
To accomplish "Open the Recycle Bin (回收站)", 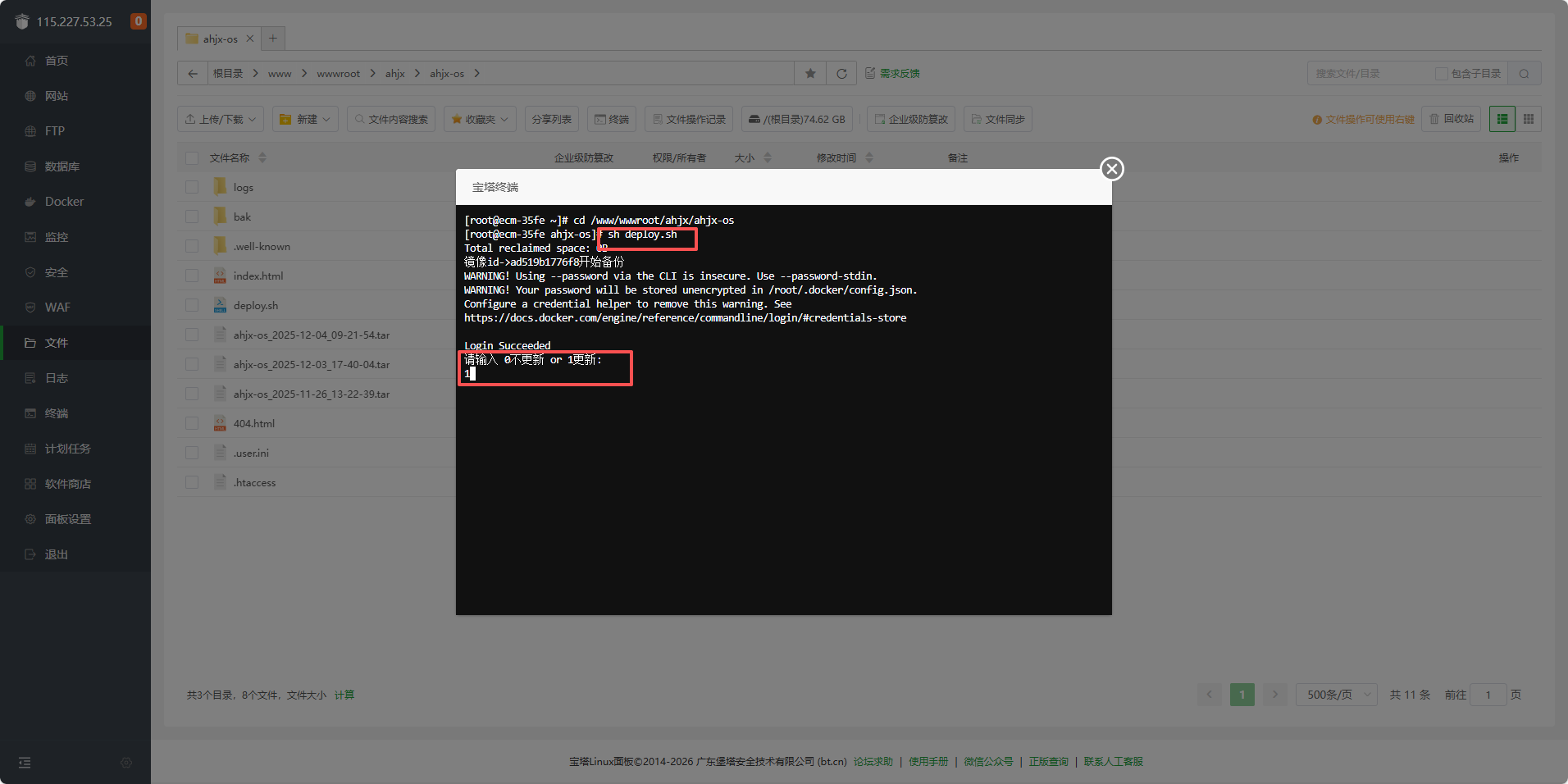I will tap(1451, 120).
